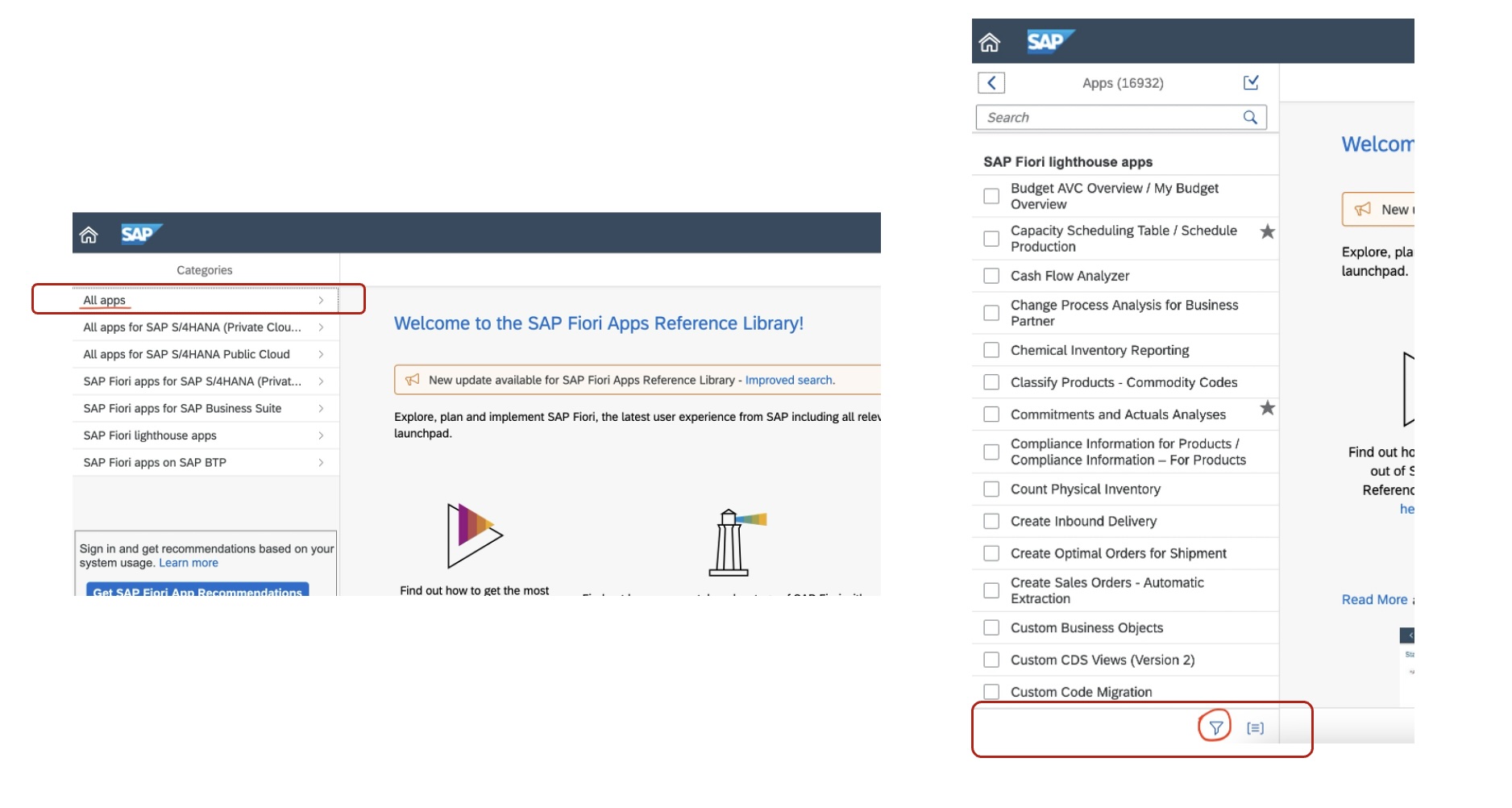Enable Chemical Inventory Reporting checkbox

[991, 350]
